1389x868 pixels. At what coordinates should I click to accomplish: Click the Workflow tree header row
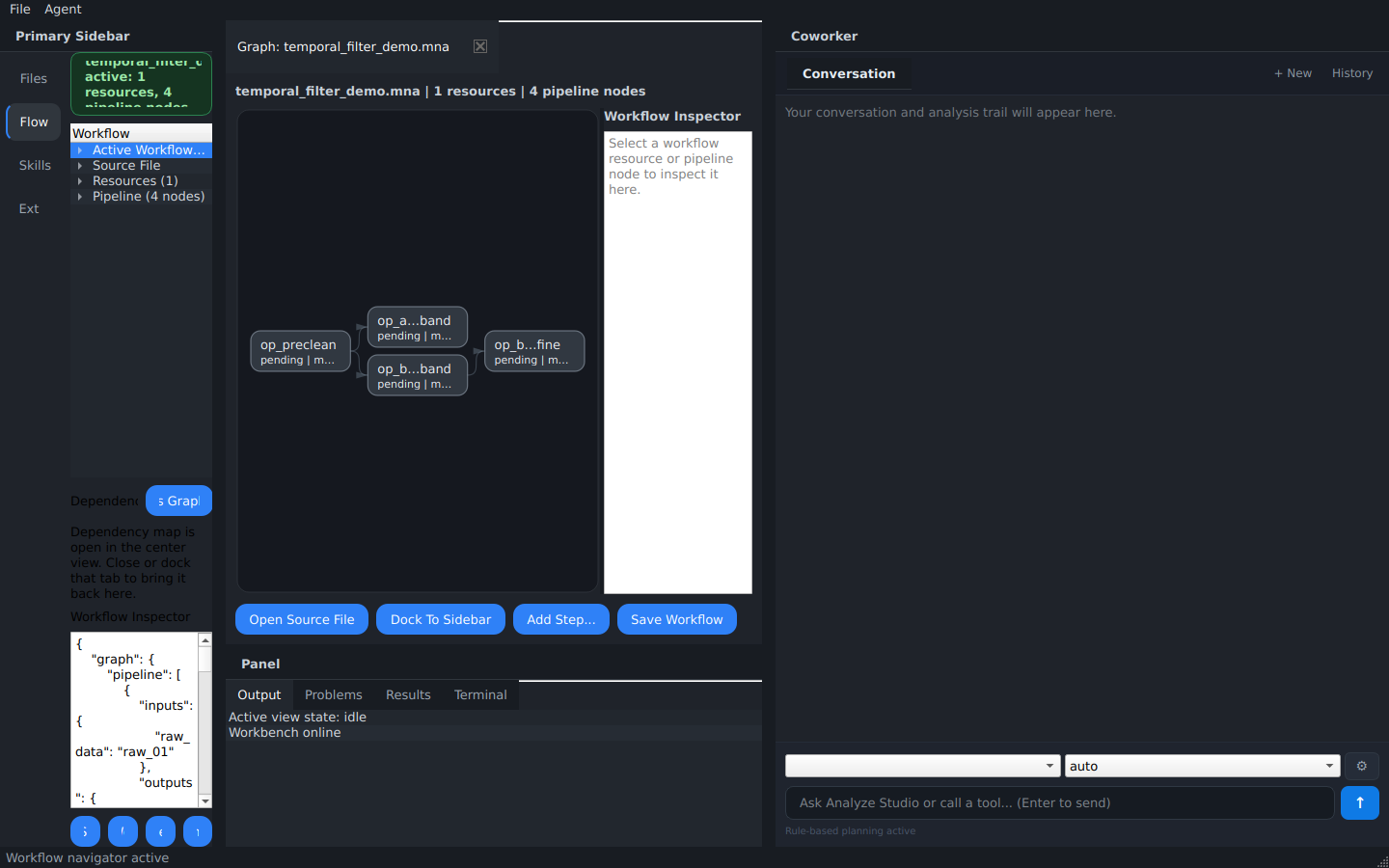coord(141,133)
